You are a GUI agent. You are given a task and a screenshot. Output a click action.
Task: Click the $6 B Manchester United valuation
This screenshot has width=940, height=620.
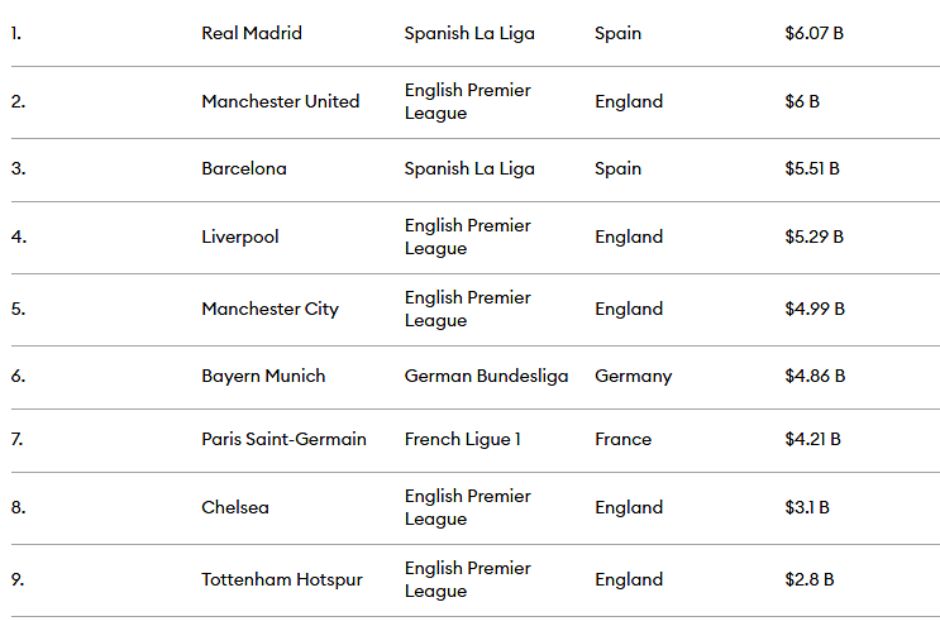click(x=802, y=101)
